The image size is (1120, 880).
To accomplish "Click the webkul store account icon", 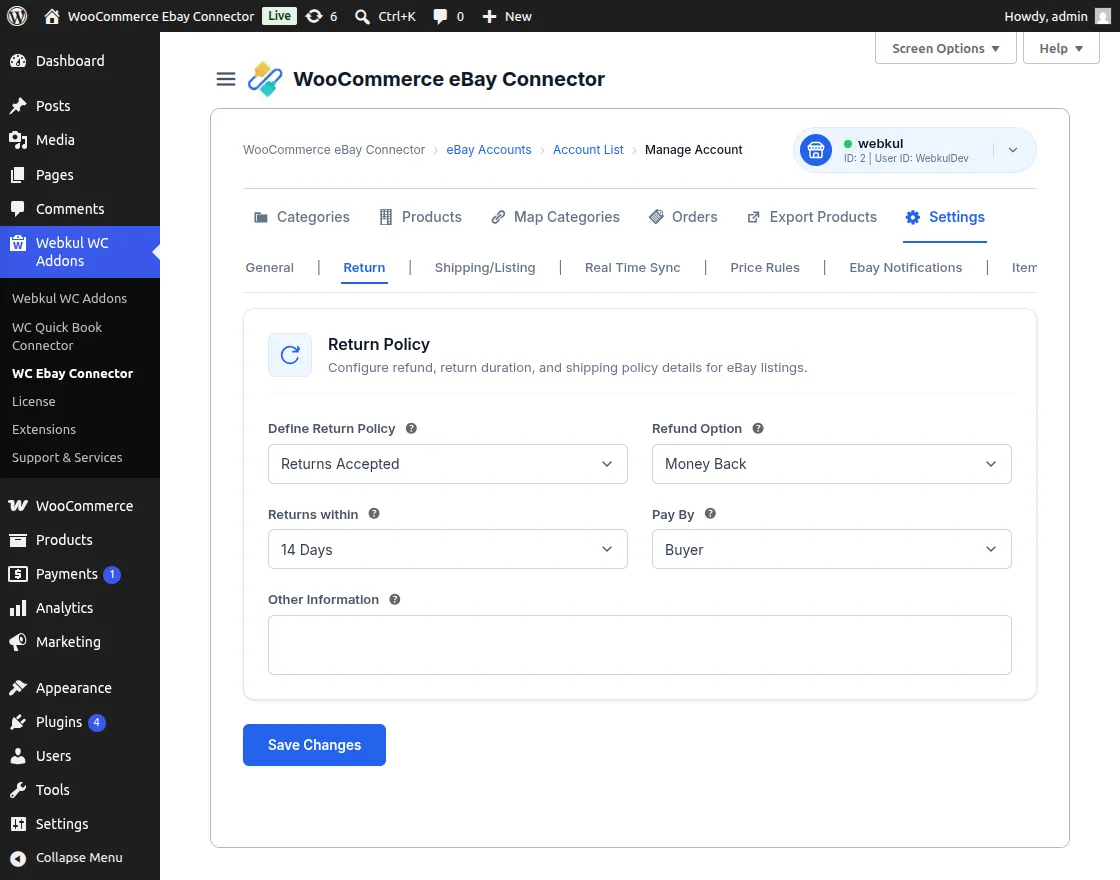I will point(816,150).
